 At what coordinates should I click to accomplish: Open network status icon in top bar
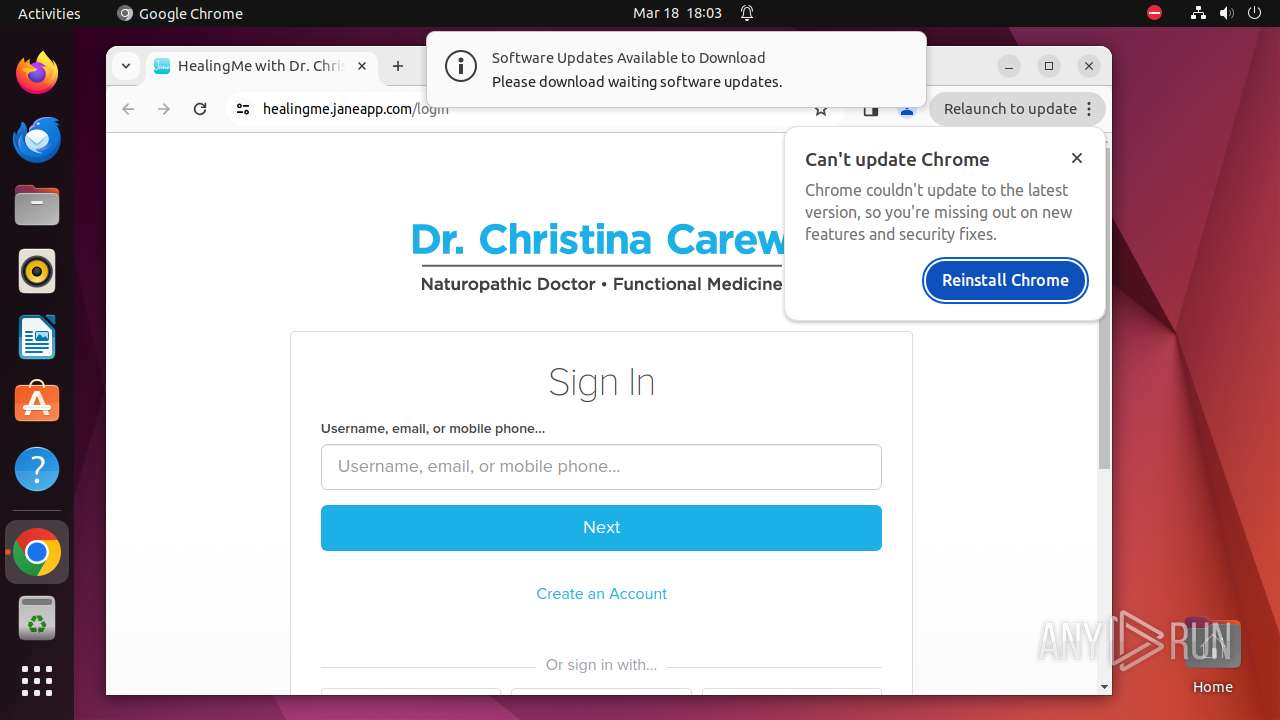(x=1198, y=13)
